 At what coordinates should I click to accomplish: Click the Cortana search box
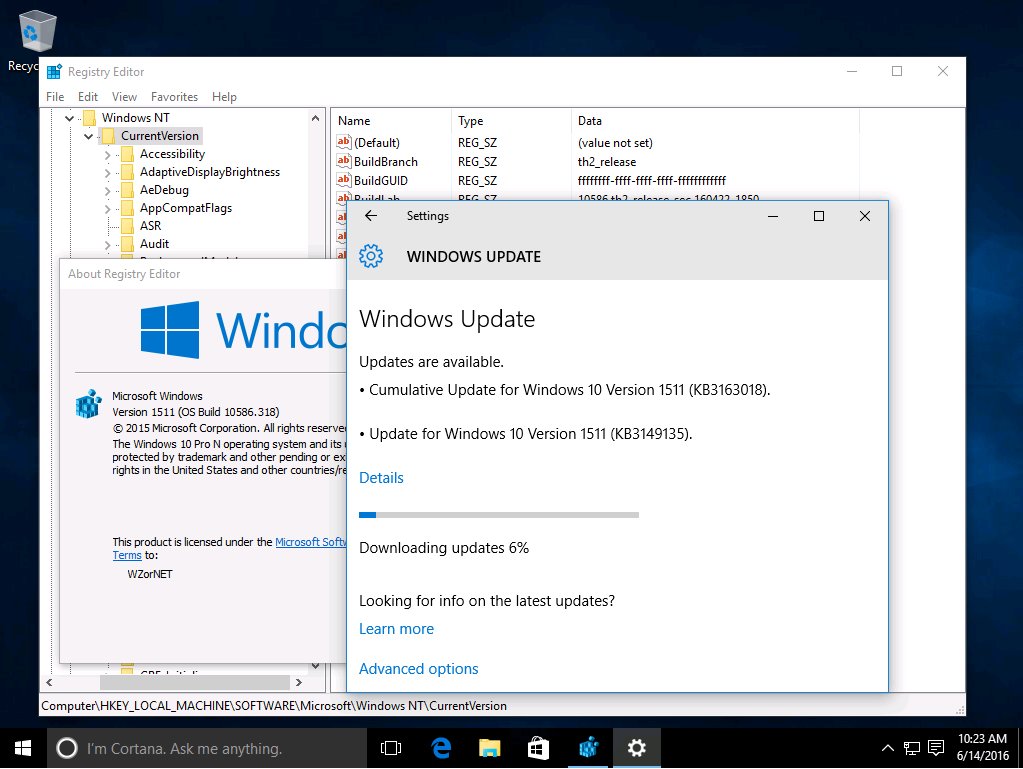point(207,748)
